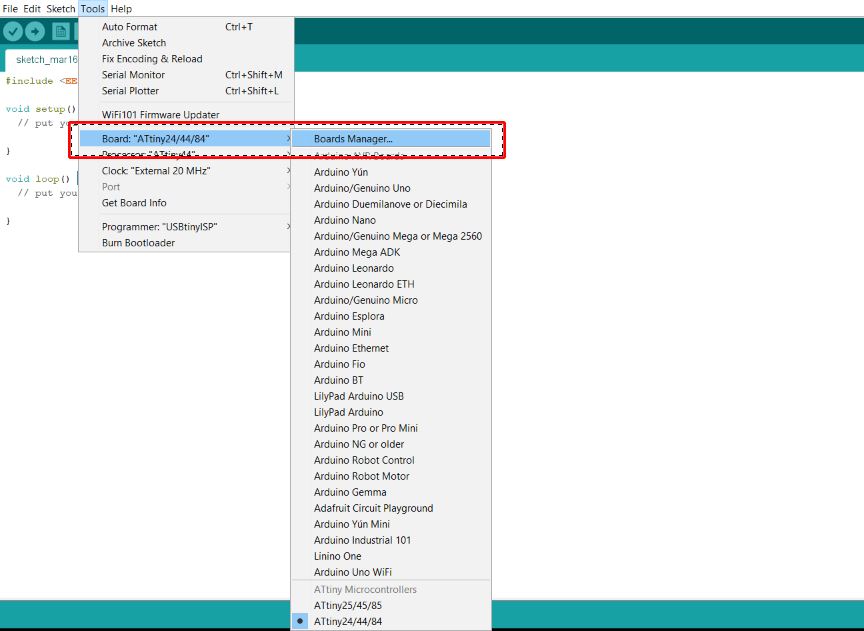The width and height of the screenshot is (864, 631).
Task: Select Arduino Mega ADK board
Action: 391,252
